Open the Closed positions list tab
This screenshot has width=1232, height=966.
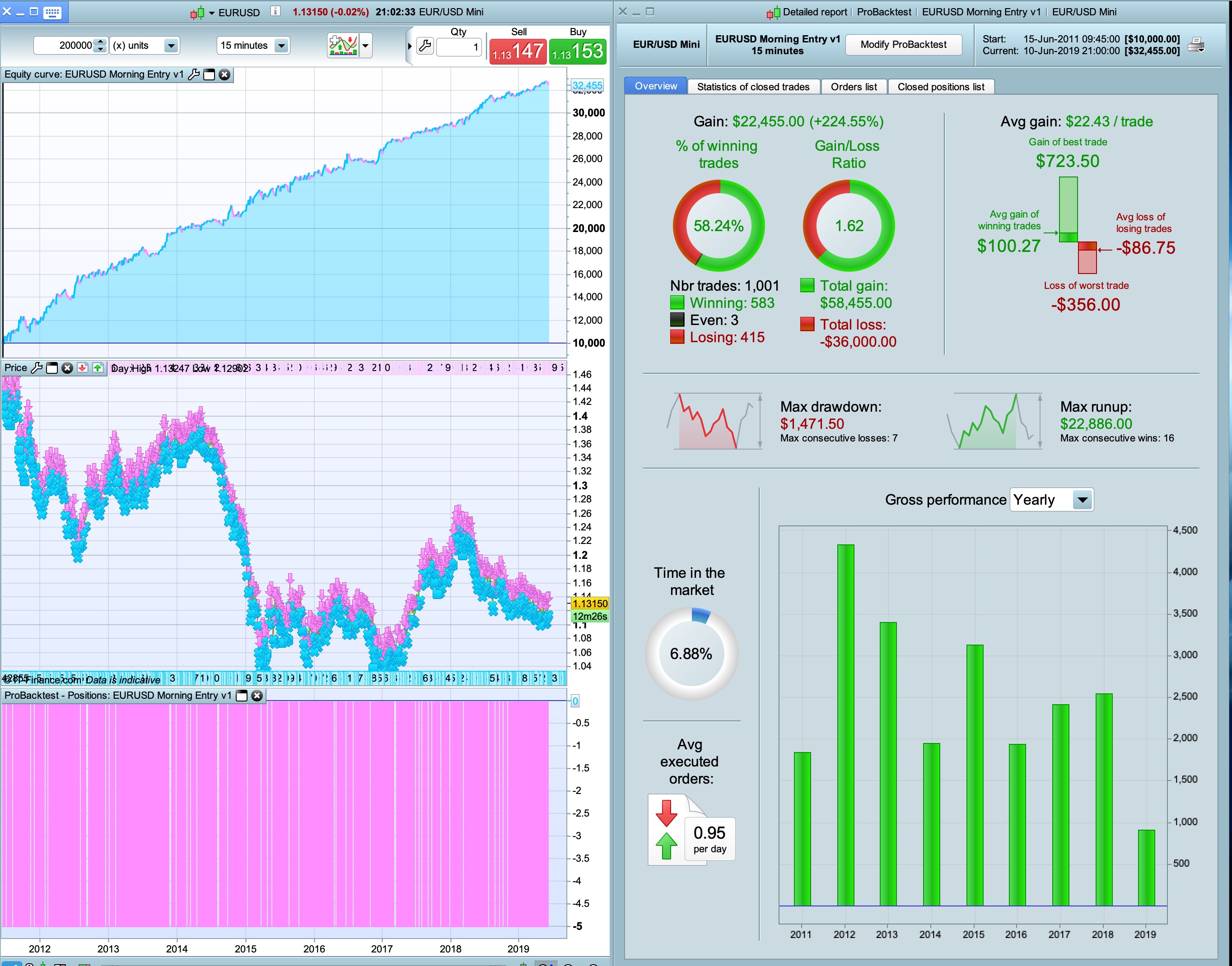(x=941, y=87)
